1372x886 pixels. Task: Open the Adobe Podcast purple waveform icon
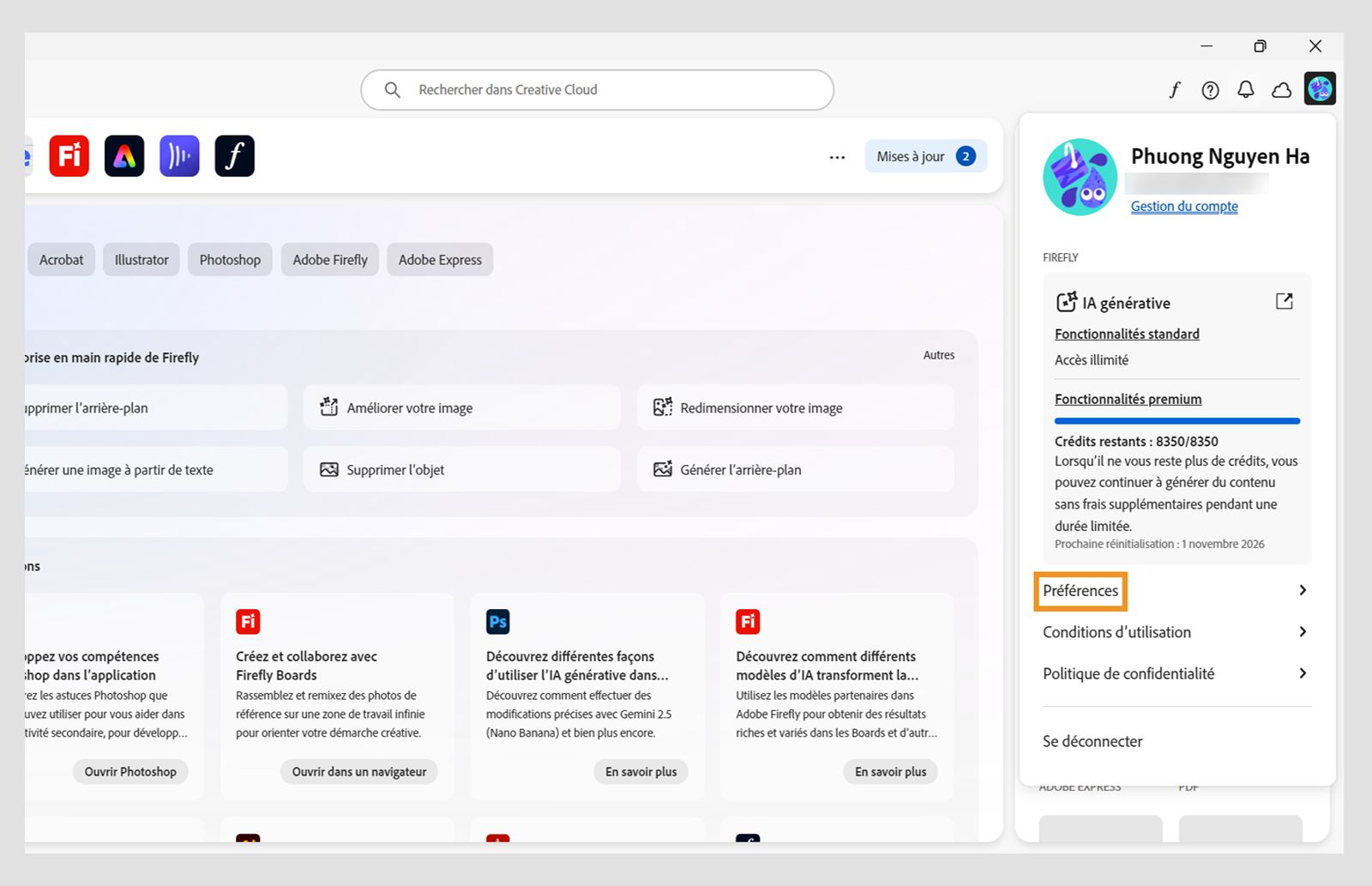(x=179, y=156)
